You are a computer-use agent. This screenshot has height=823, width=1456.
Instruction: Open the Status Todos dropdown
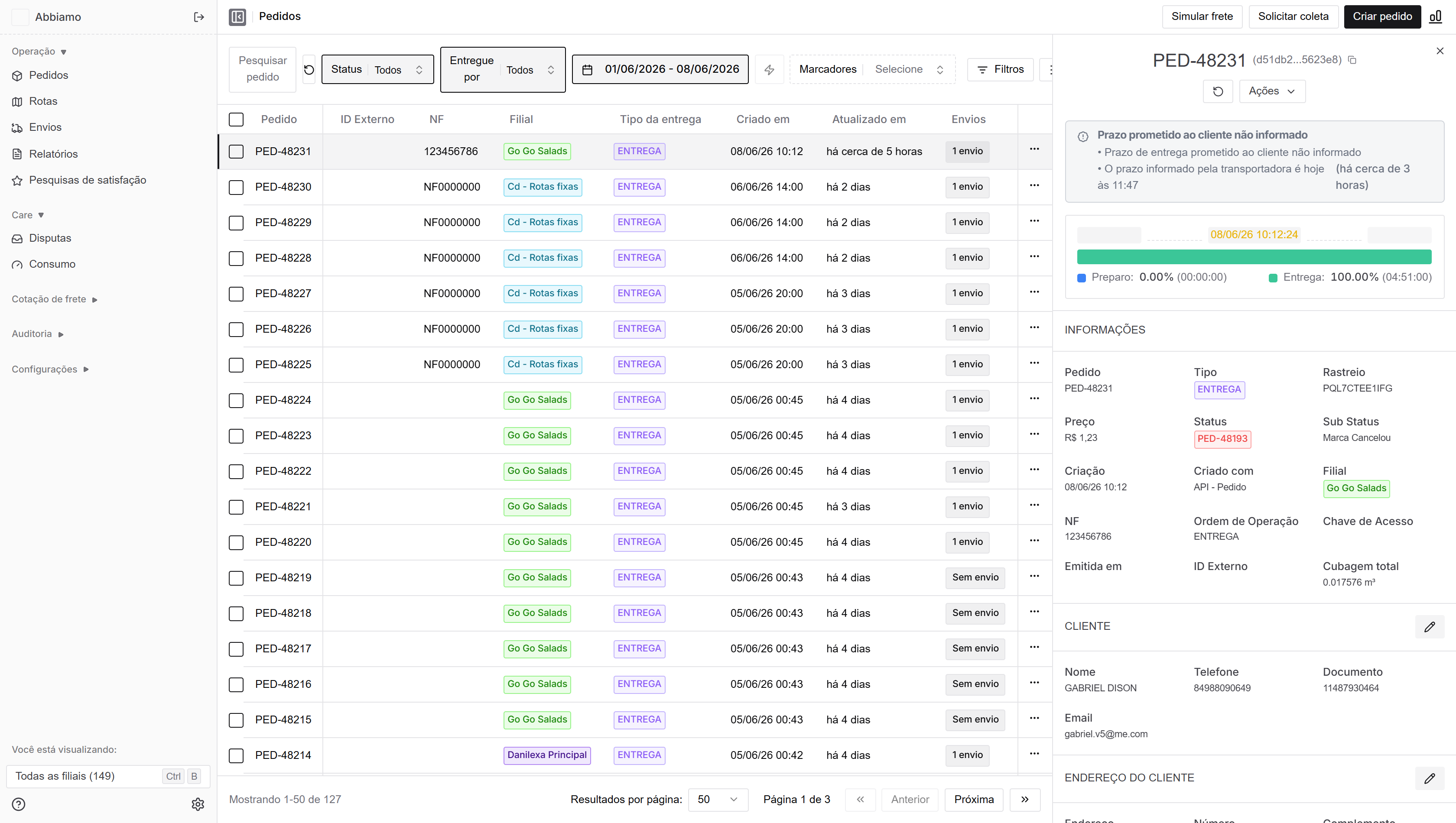378,70
